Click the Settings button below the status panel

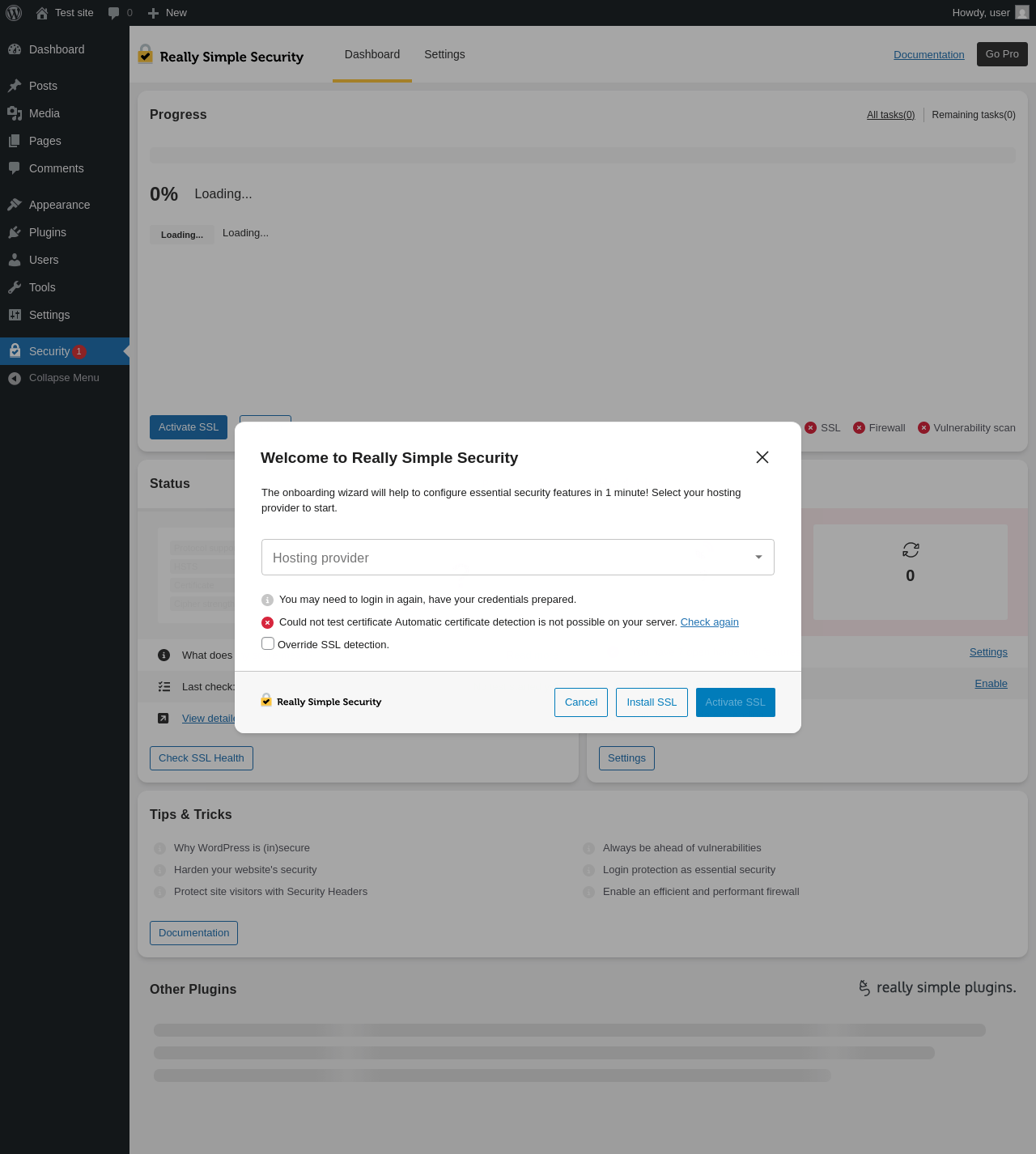coord(627,758)
